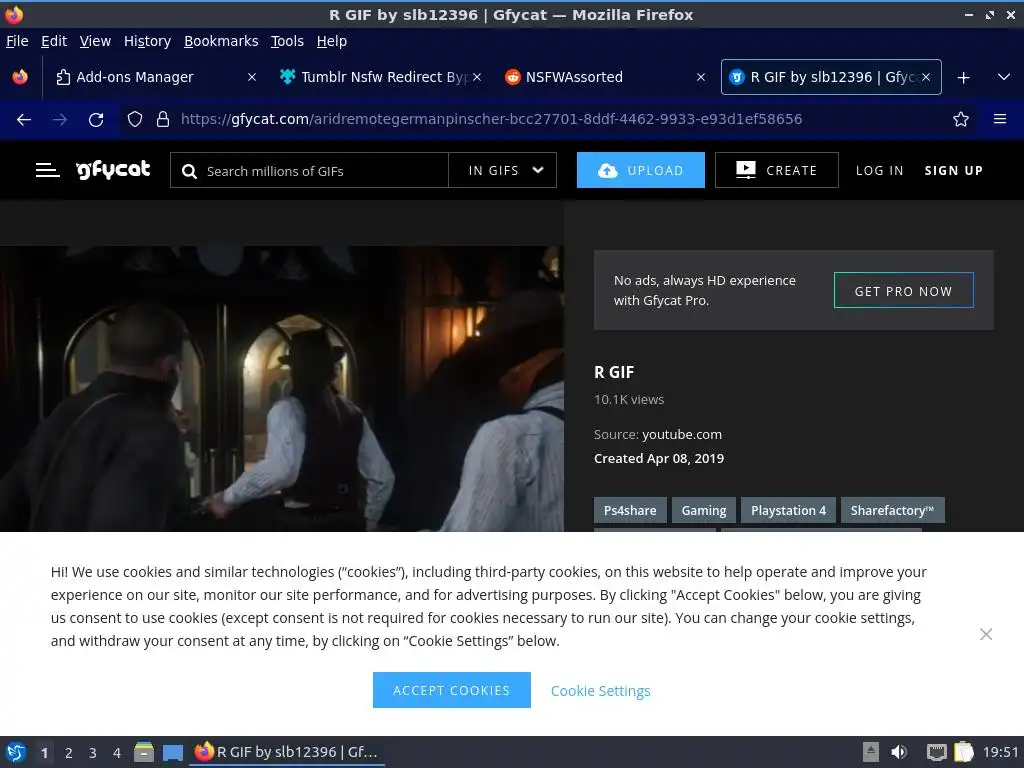Open the Cookie Settings link
Screen dimensions: 1024x768
point(600,691)
